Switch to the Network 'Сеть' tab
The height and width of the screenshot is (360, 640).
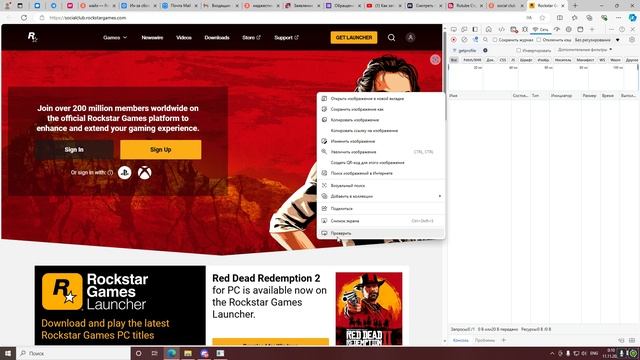540,29
